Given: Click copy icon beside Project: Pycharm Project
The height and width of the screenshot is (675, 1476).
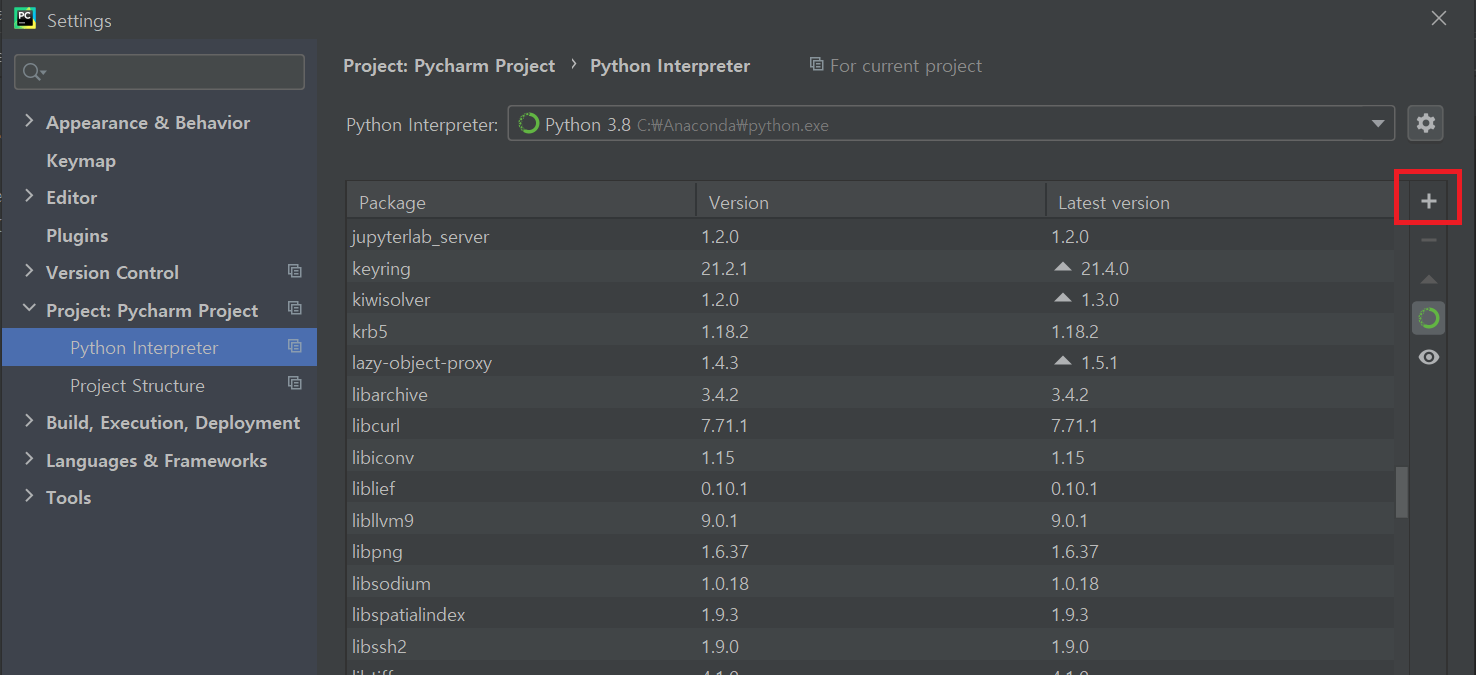Looking at the screenshot, I should (294, 309).
